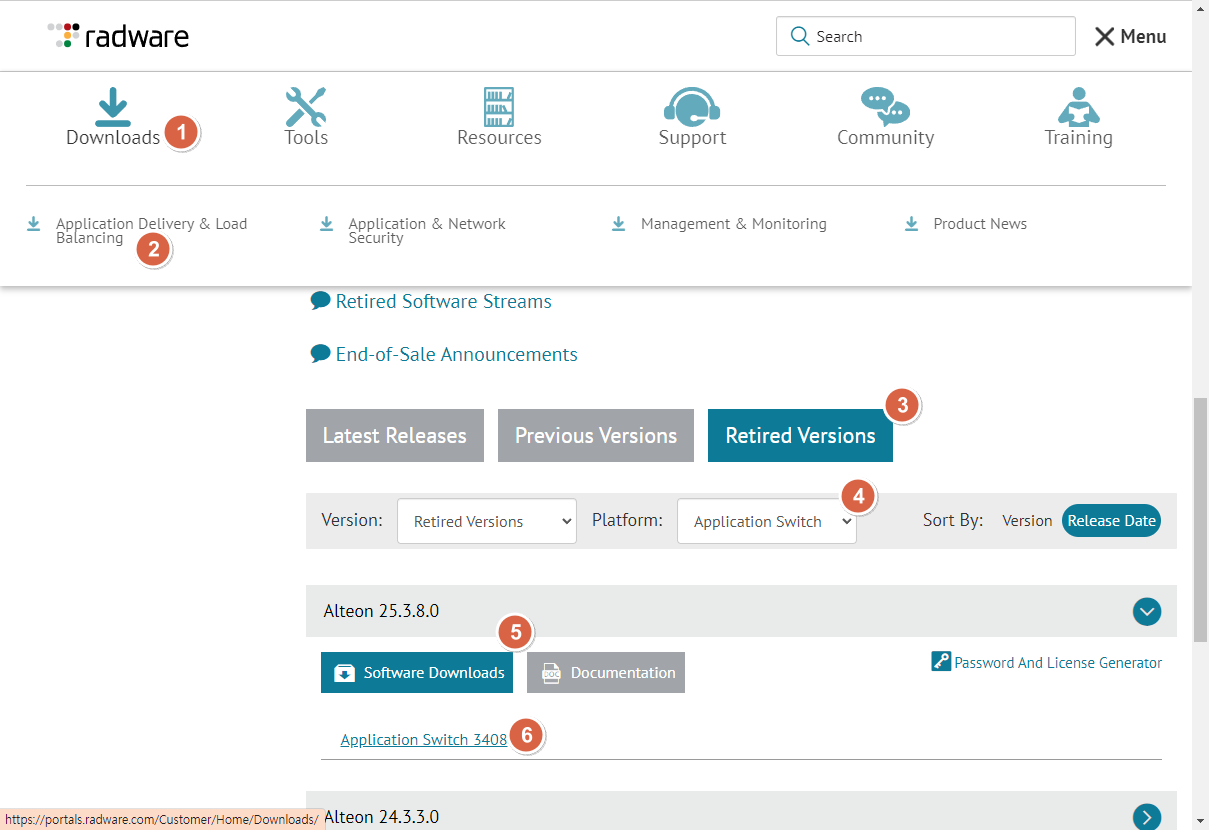Image resolution: width=1209 pixels, height=830 pixels.
Task: Click the search magnifier icon
Action: point(799,36)
